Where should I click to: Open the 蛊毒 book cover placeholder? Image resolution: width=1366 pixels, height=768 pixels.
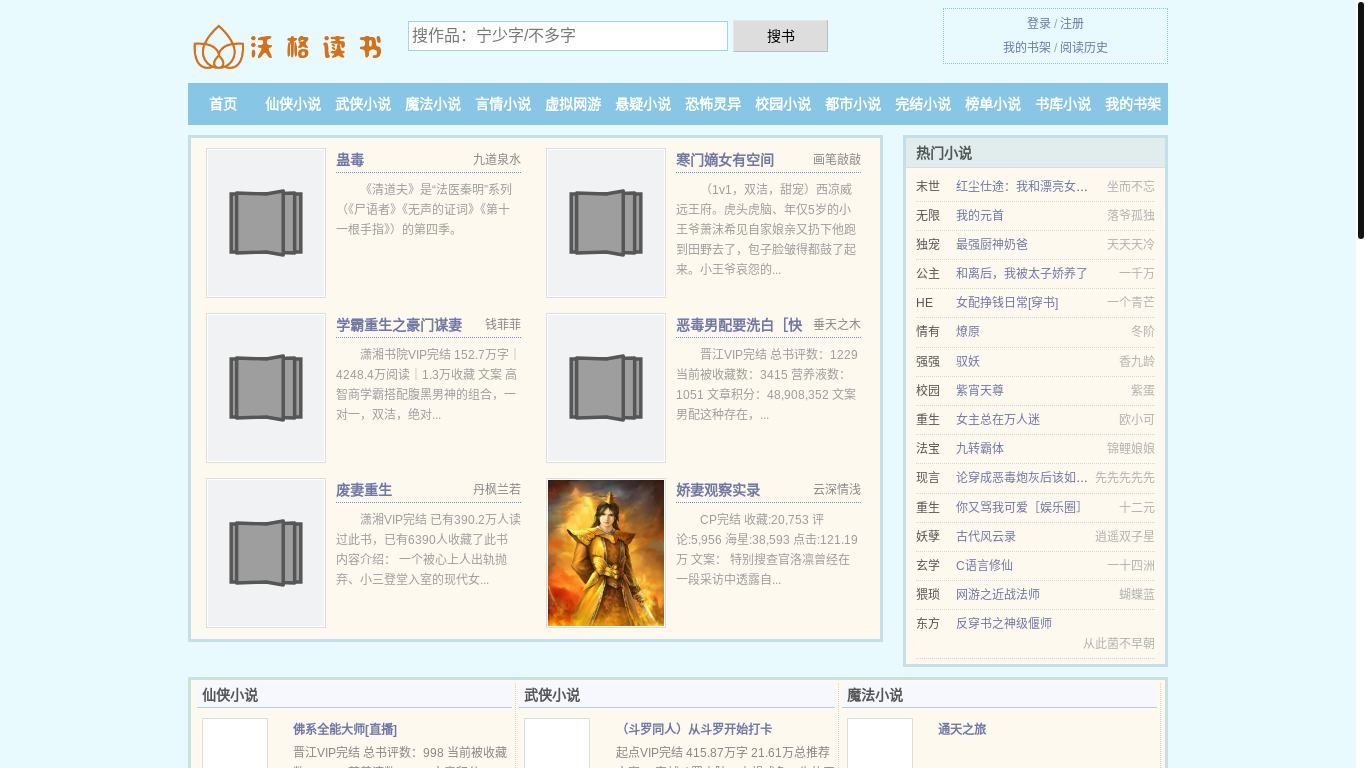pos(266,223)
